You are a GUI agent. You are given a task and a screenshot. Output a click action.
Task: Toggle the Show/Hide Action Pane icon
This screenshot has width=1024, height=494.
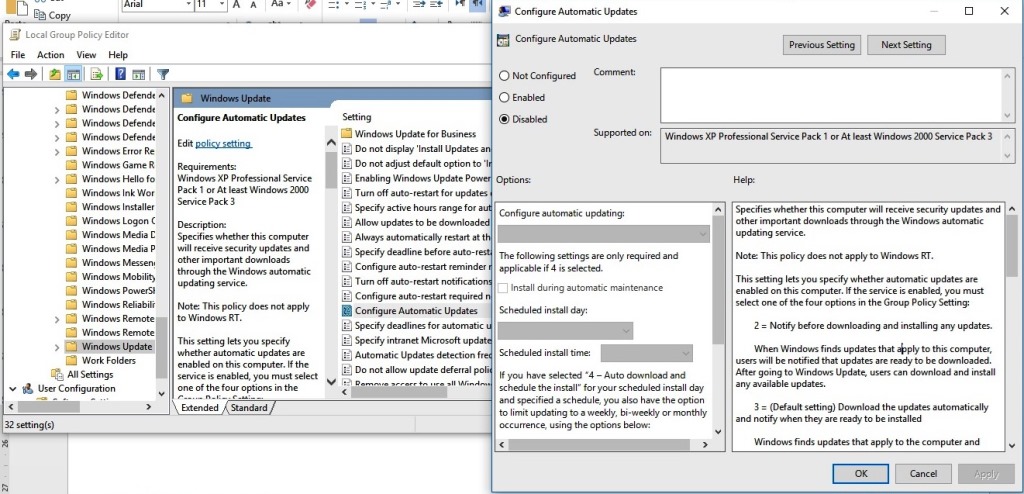[138, 74]
